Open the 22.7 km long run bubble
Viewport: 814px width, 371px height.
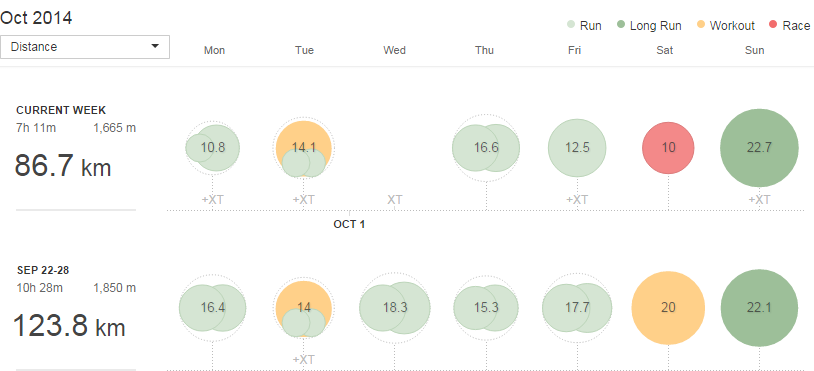[x=759, y=148]
